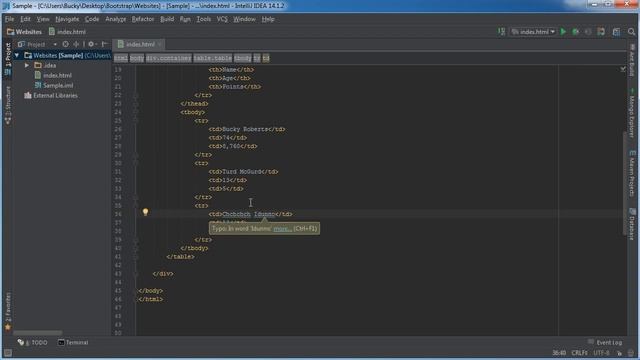Change the UTF-8 file encoding in status bar
This screenshot has height=360, width=640.
[x=602, y=353]
